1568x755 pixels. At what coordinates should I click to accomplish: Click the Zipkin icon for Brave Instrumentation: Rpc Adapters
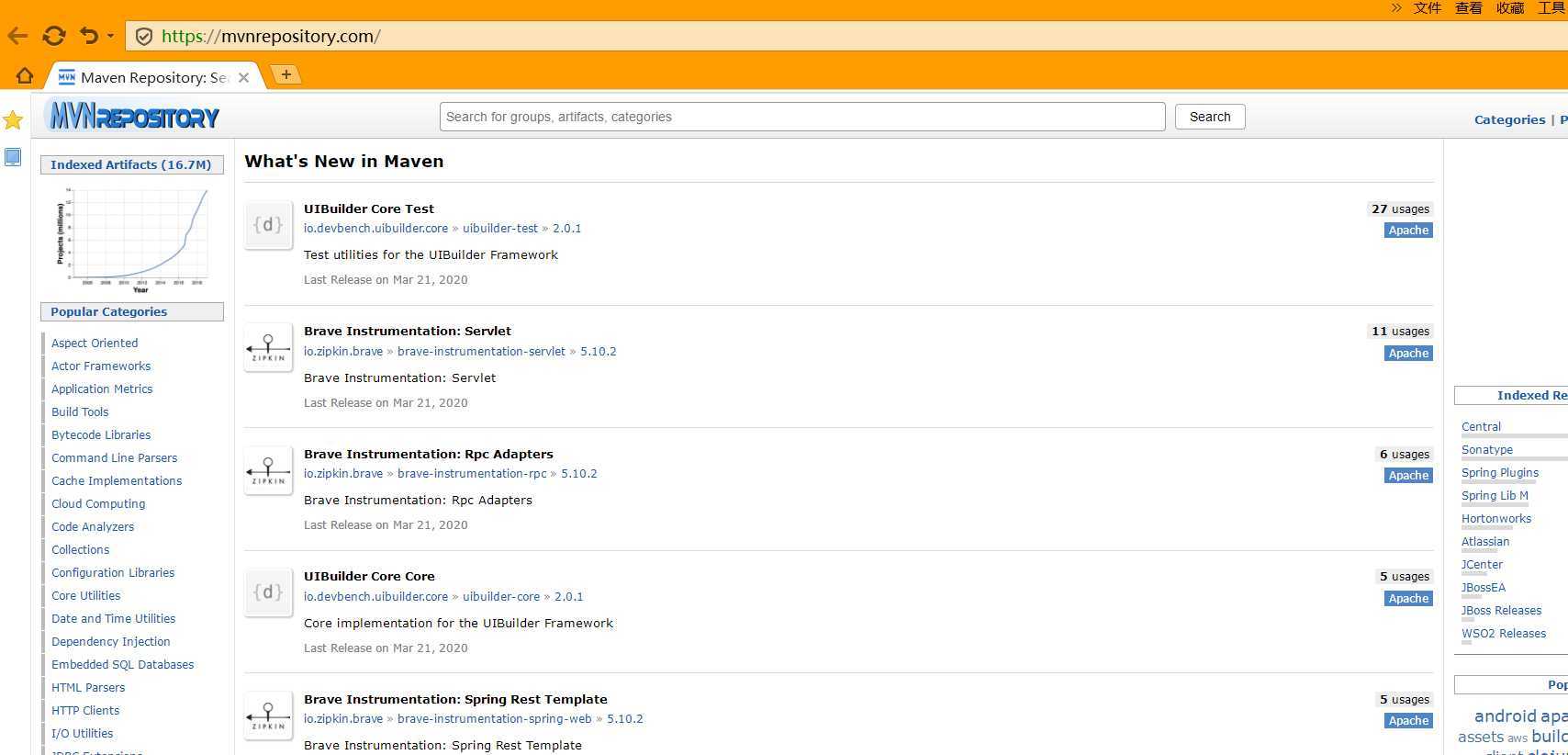pyautogui.click(x=268, y=470)
